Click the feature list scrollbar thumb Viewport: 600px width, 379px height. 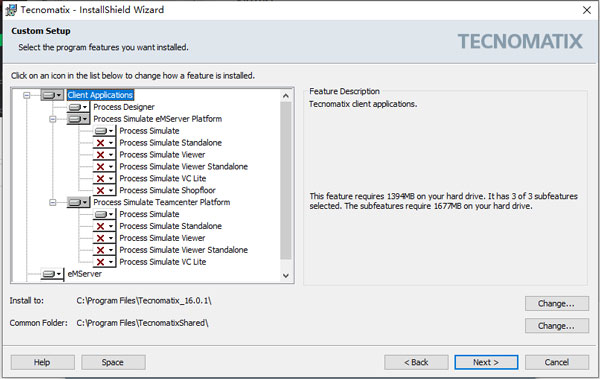(x=286, y=181)
